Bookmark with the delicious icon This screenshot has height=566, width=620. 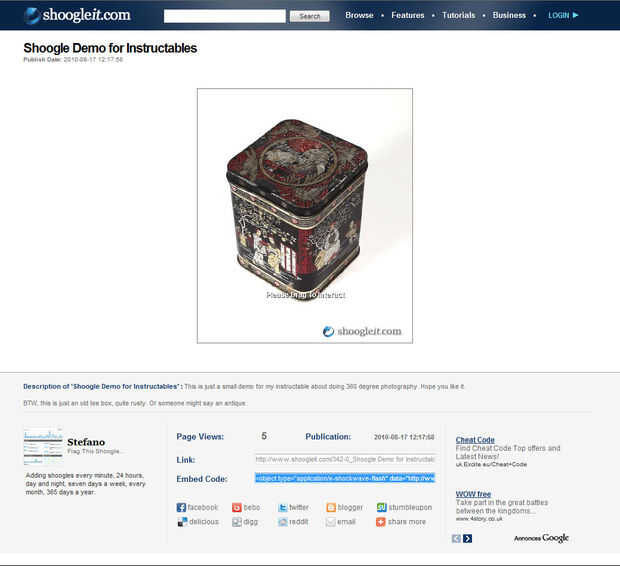(x=182, y=522)
